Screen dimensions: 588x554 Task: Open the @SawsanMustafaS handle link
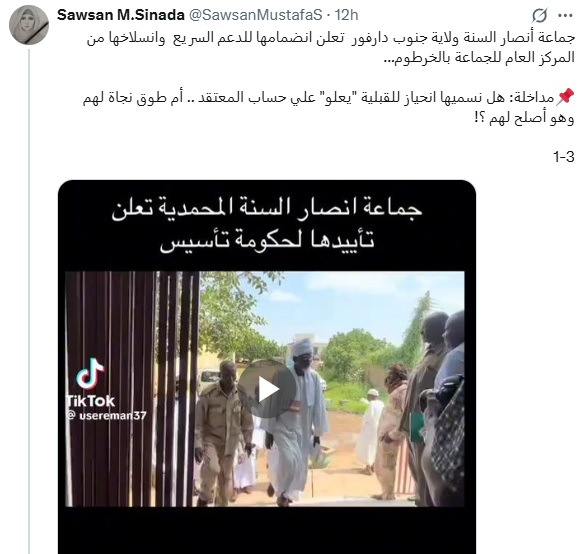coord(255,15)
